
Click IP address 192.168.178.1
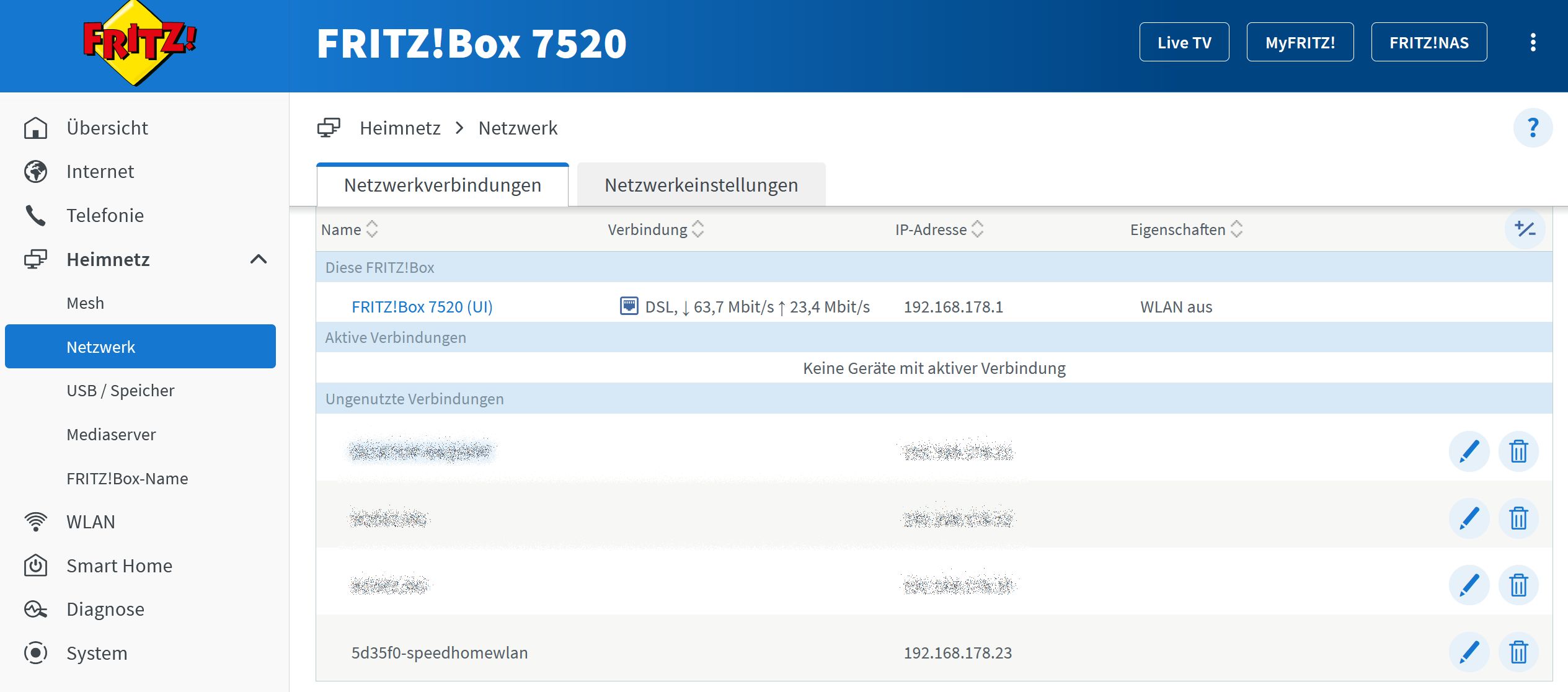tap(954, 306)
